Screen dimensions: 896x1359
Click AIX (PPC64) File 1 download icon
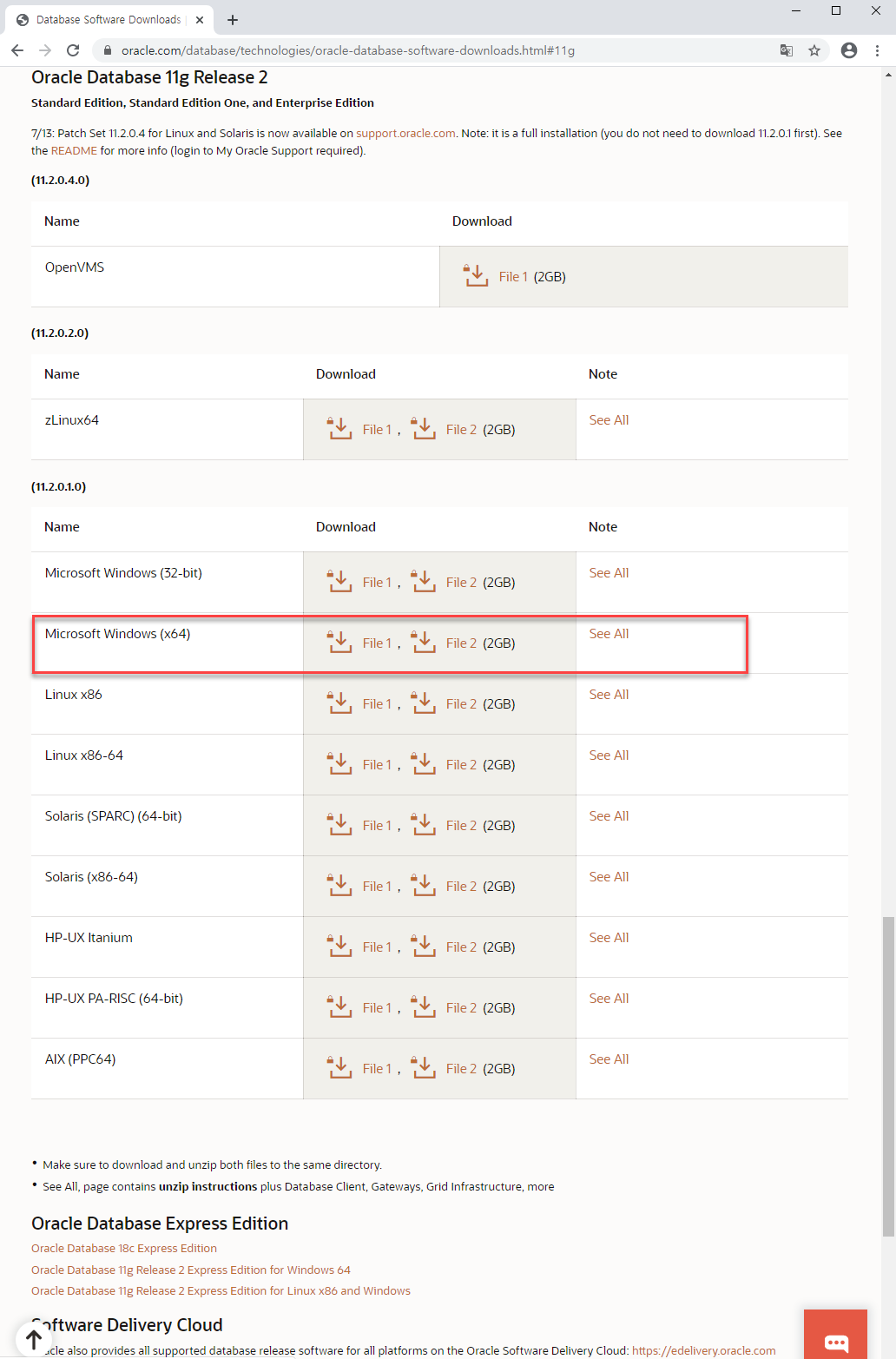(x=339, y=1067)
